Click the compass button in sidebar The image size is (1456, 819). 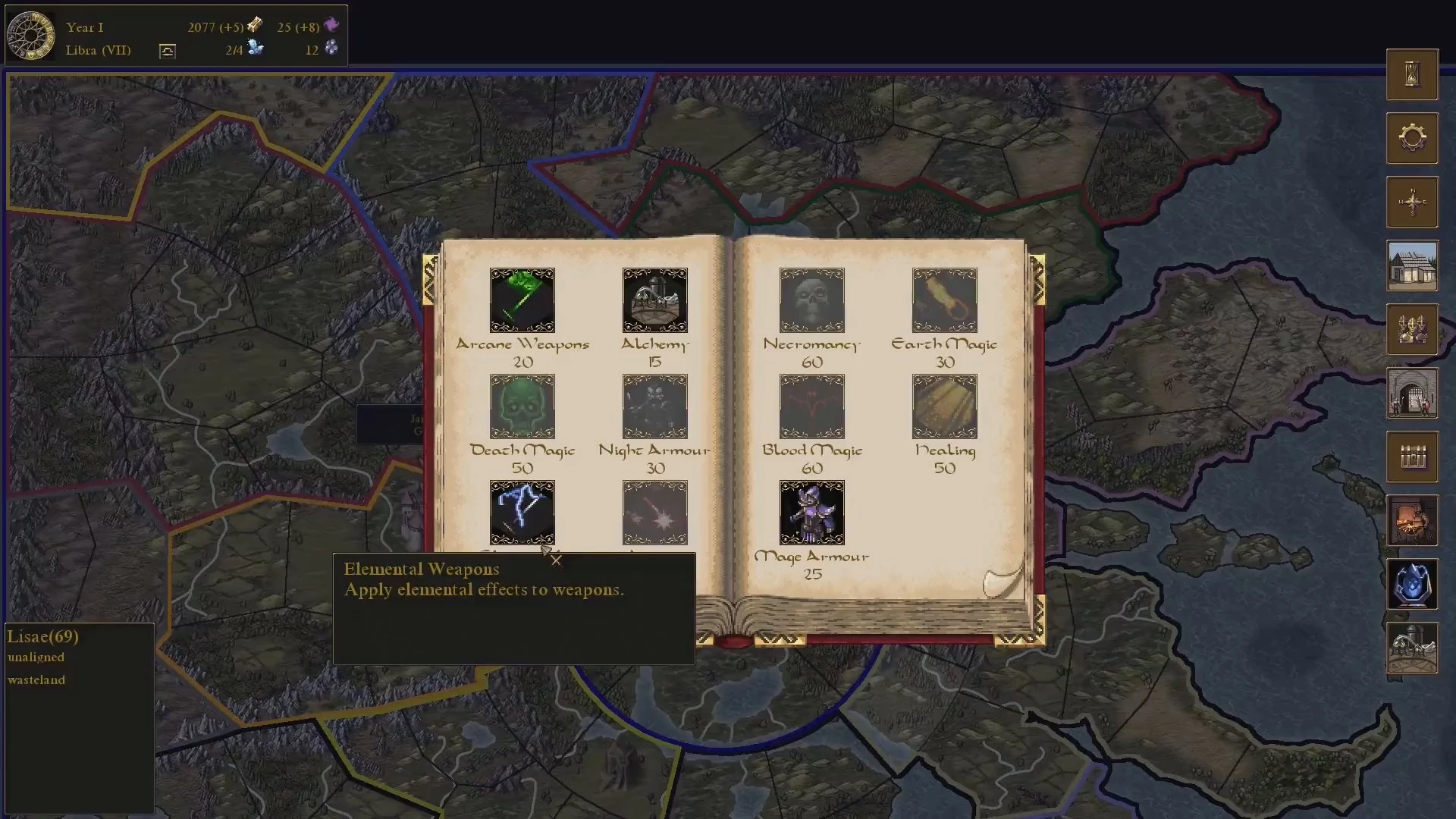tap(1412, 202)
